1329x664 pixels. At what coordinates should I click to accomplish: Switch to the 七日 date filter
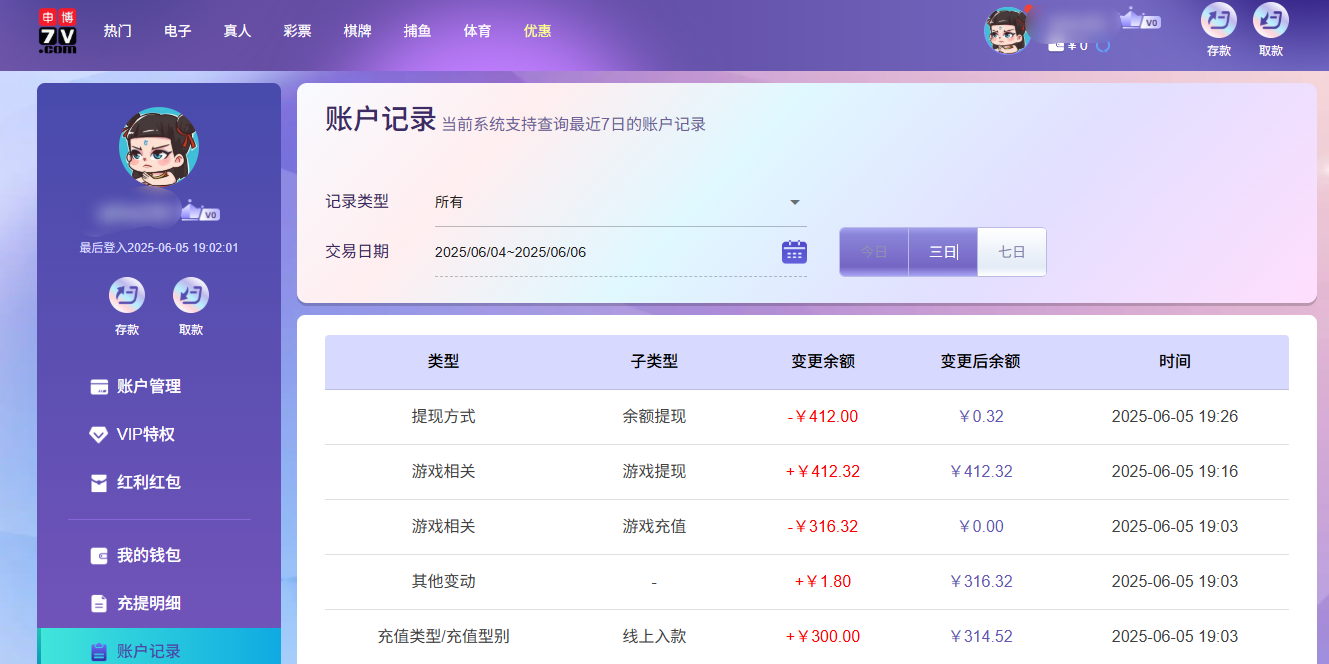1011,251
